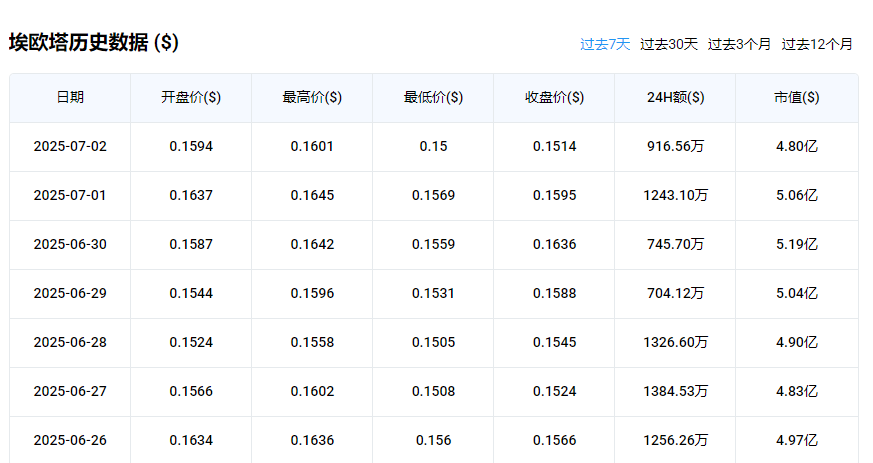Click the opening price 0.1637
The height and width of the screenshot is (463, 873).
191,195
